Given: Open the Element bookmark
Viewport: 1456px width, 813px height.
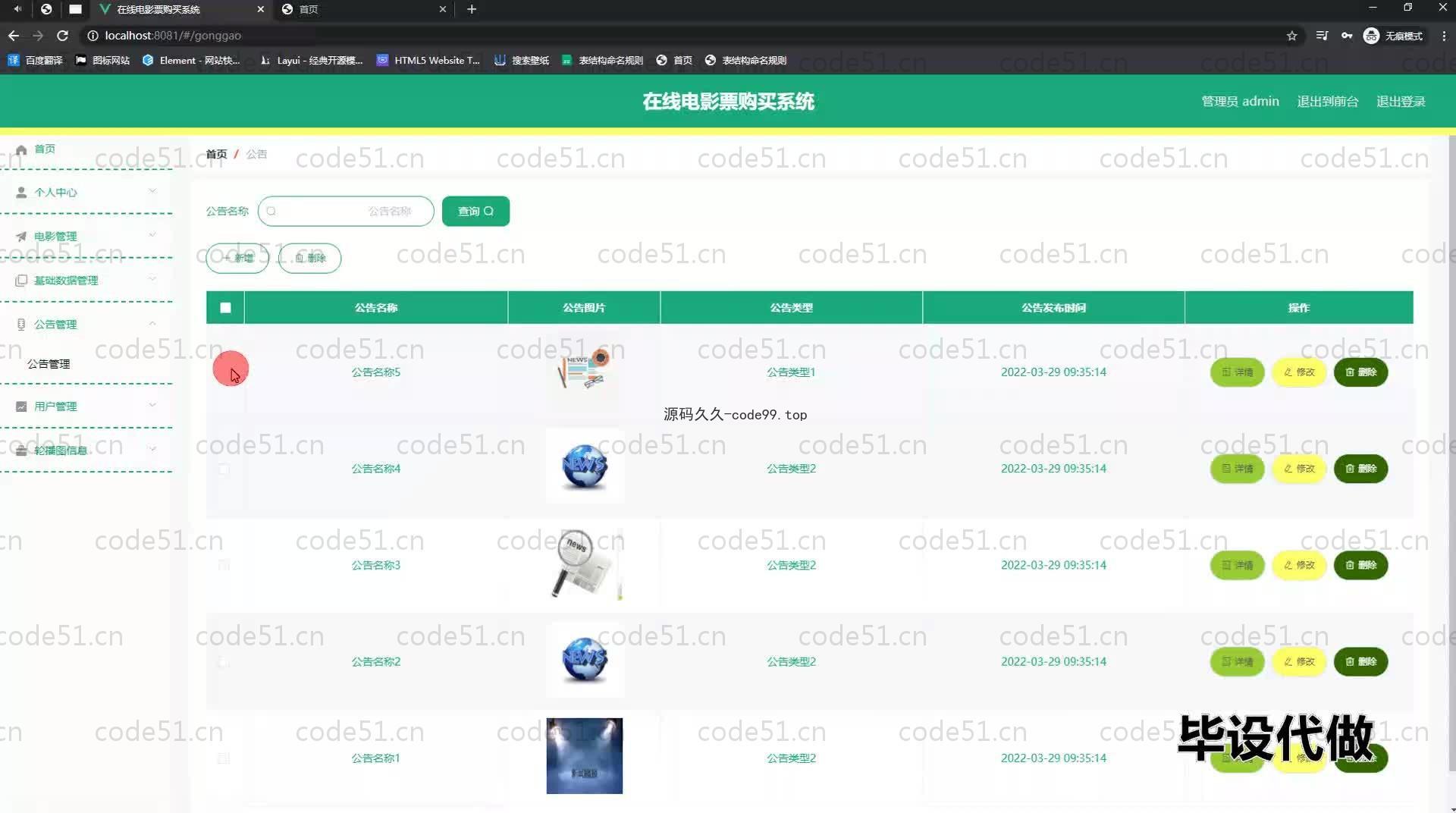Looking at the screenshot, I should pyautogui.click(x=191, y=60).
